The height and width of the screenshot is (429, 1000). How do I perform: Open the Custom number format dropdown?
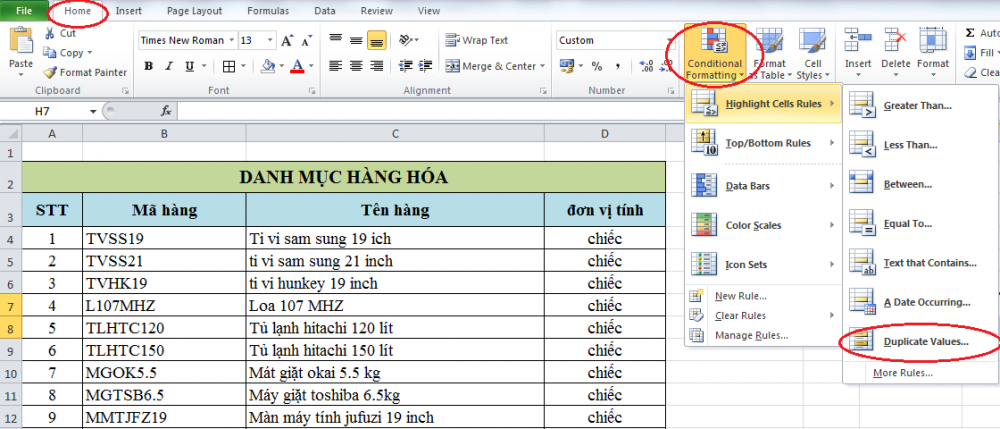tap(669, 40)
